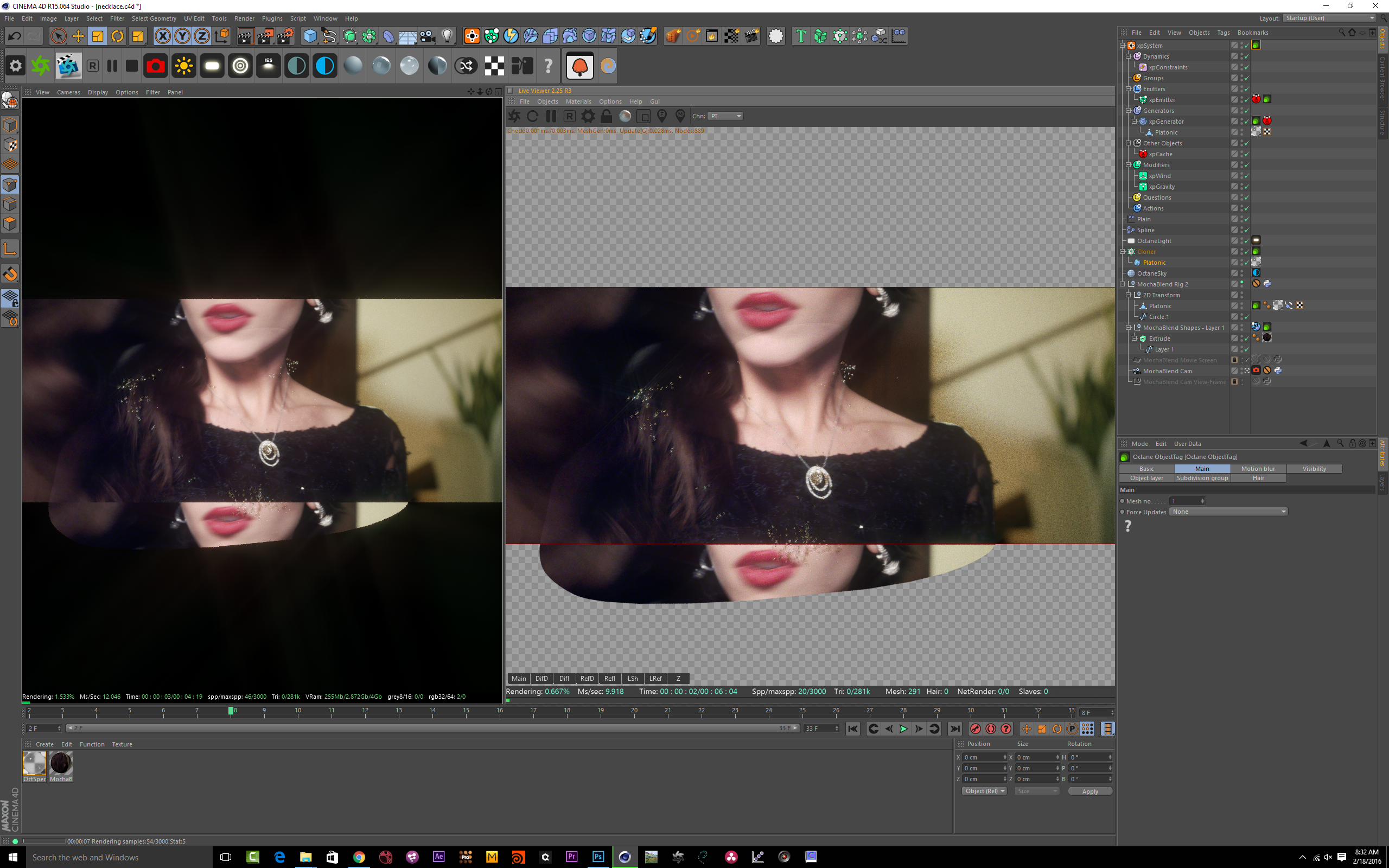The width and height of the screenshot is (1389, 868).
Task: Toggle xpWind modifier enabled checkmark
Action: pyautogui.click(x=1246, y=176)
